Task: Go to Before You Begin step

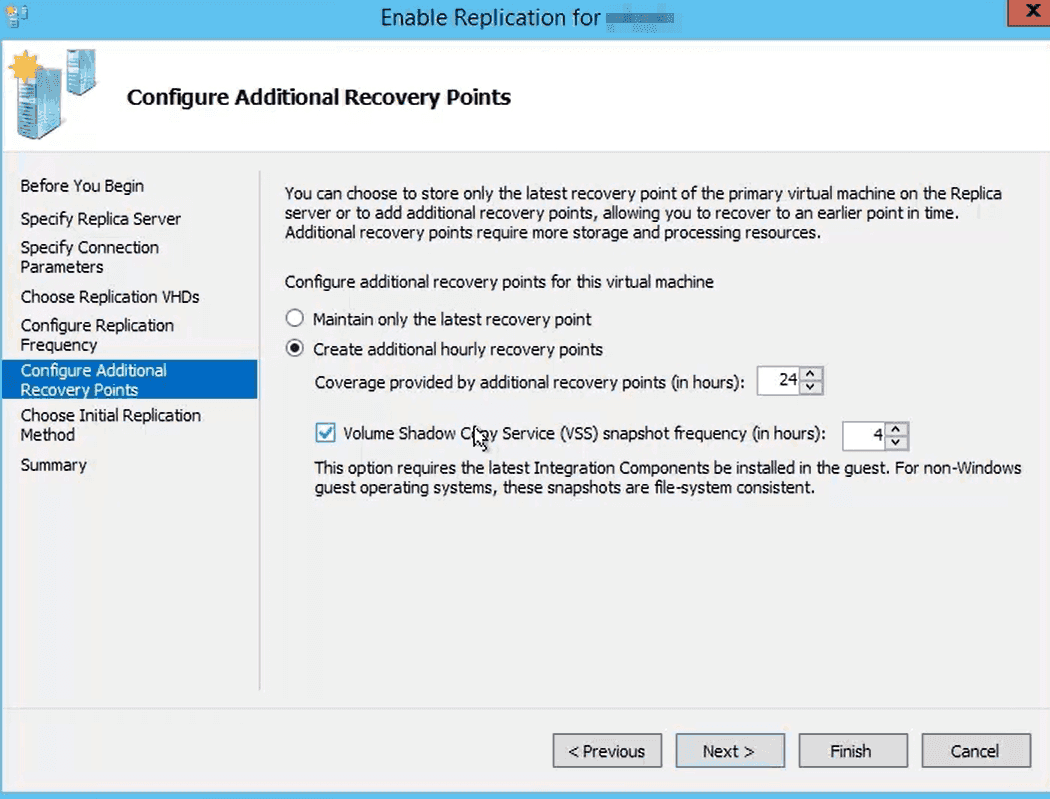Action: [82, 186]
